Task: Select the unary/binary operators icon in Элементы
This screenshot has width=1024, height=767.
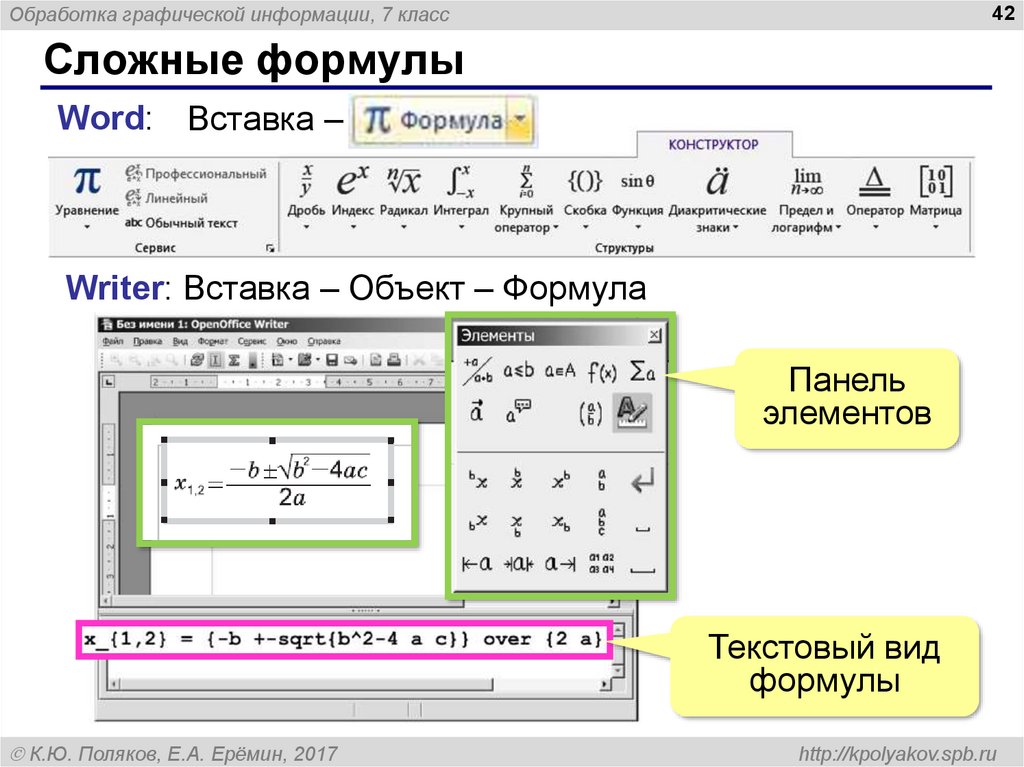Action: [478, 372]
